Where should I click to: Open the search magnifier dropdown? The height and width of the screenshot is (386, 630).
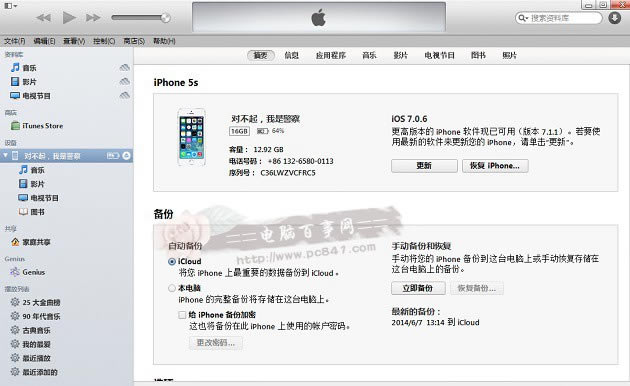(523, 18)
